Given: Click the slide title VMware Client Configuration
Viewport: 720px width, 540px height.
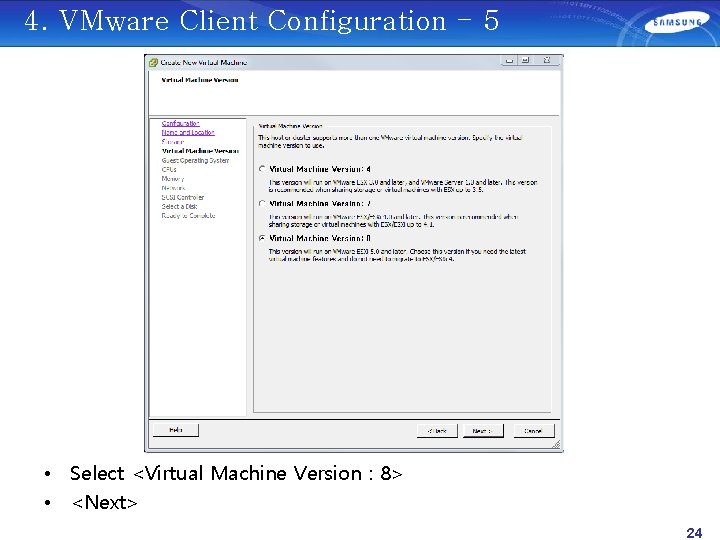Looking at the screenshot, I should (262, 21).
